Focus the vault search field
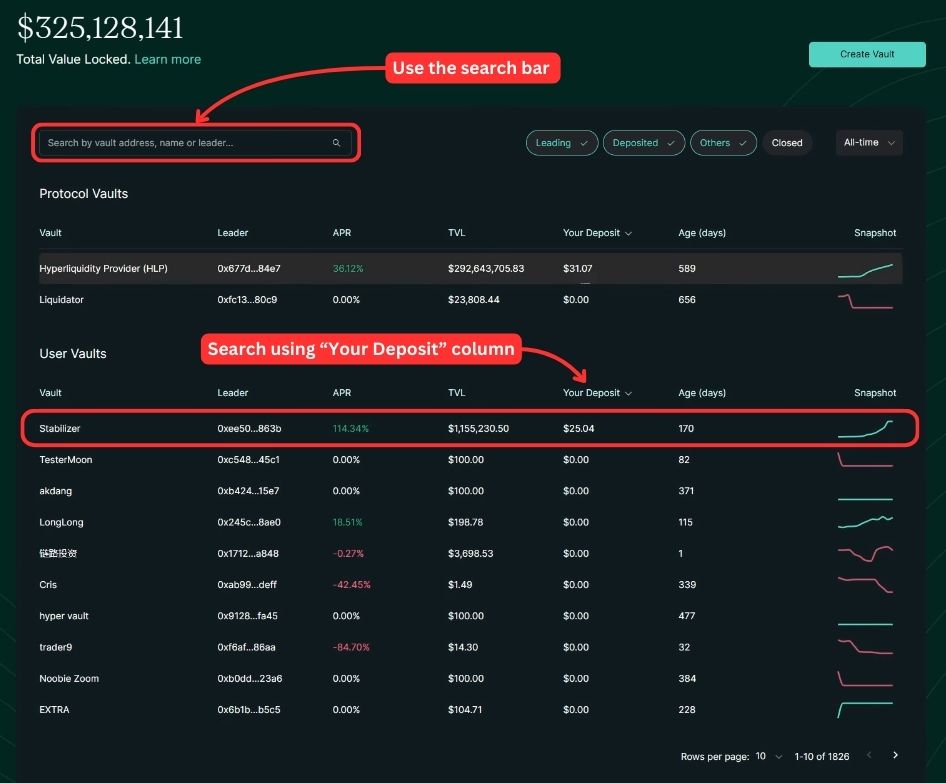 [x=195, y=143]
